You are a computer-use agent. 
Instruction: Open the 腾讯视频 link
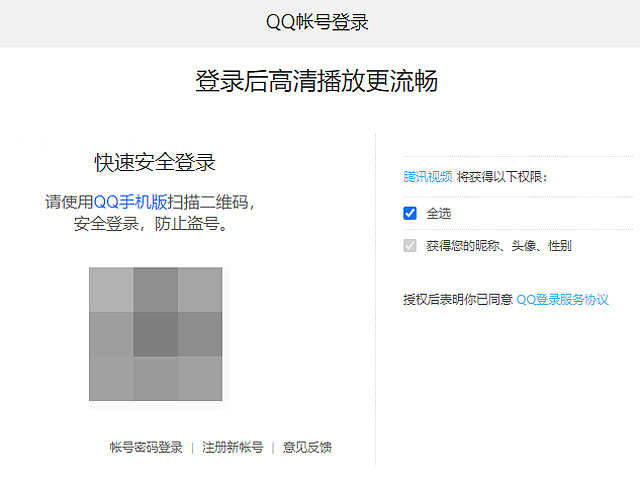(427, 177)
